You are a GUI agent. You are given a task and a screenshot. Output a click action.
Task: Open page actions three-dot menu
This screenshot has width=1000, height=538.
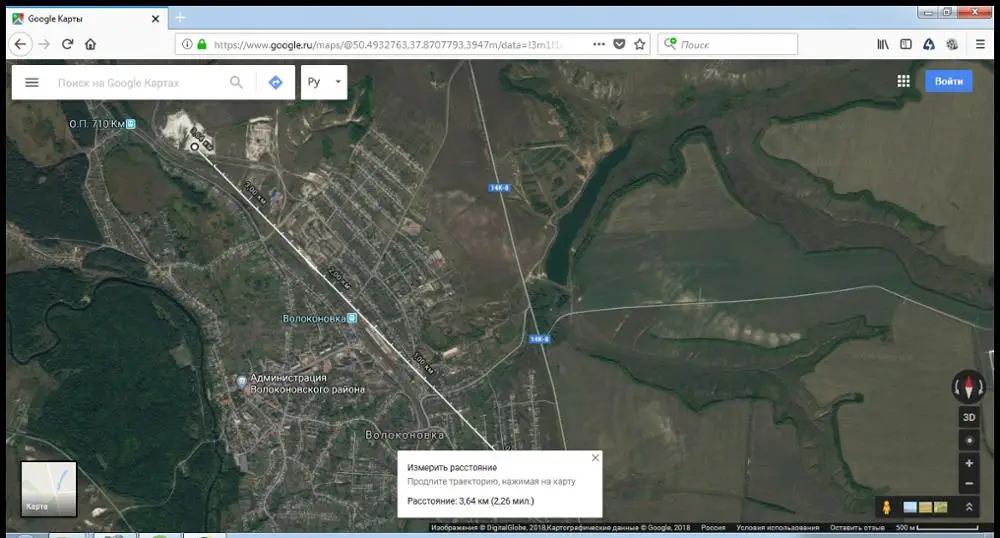pos(599,44)
